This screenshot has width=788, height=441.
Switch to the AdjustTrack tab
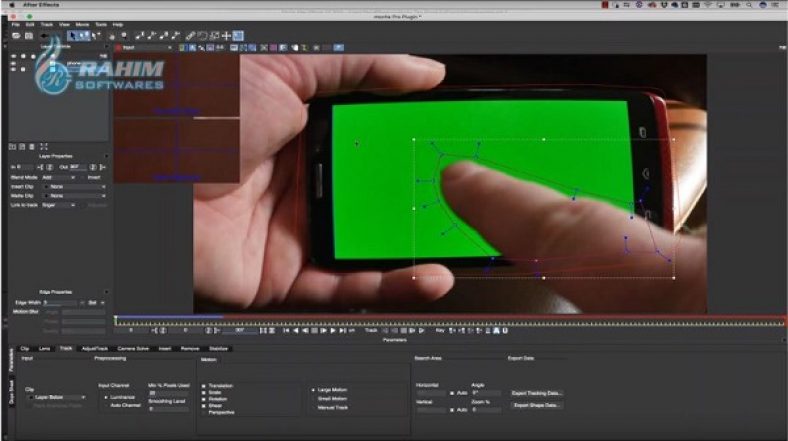click(x=94, y=349)
